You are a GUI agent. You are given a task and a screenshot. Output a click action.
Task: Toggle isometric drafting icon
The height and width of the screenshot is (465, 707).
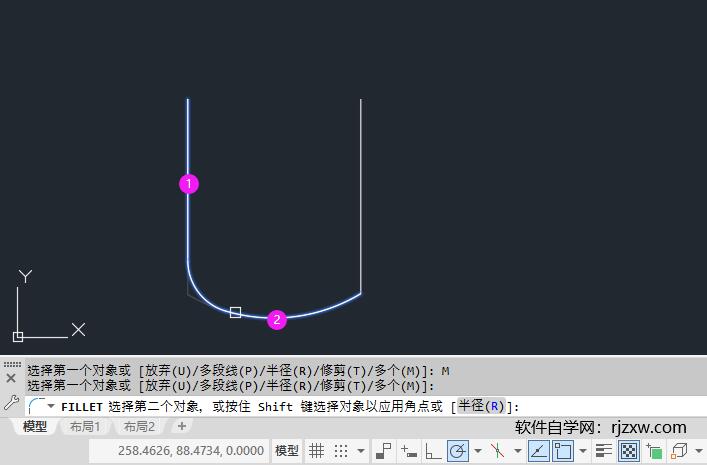498,451
